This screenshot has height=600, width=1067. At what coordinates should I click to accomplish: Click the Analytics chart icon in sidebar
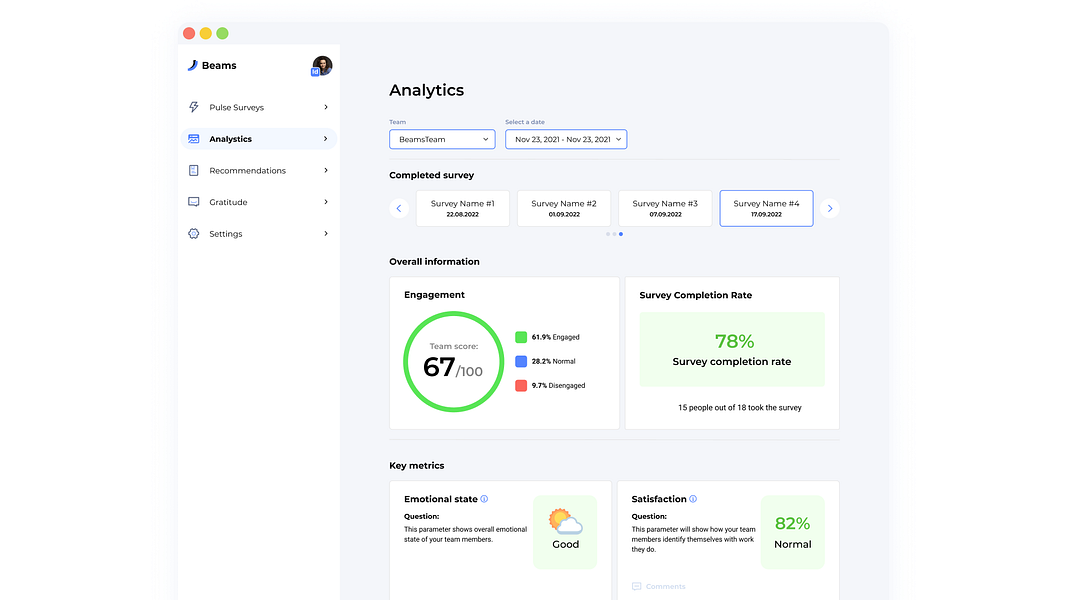pyautogui.click(x=194, y=139)
